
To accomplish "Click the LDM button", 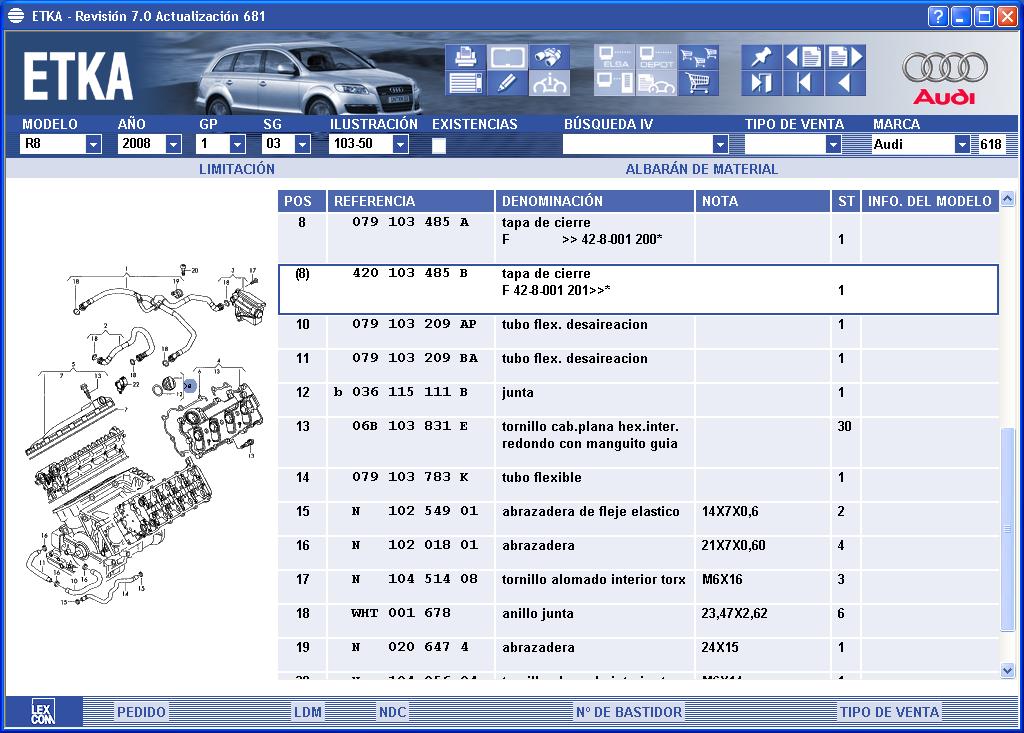I will 308,712.
